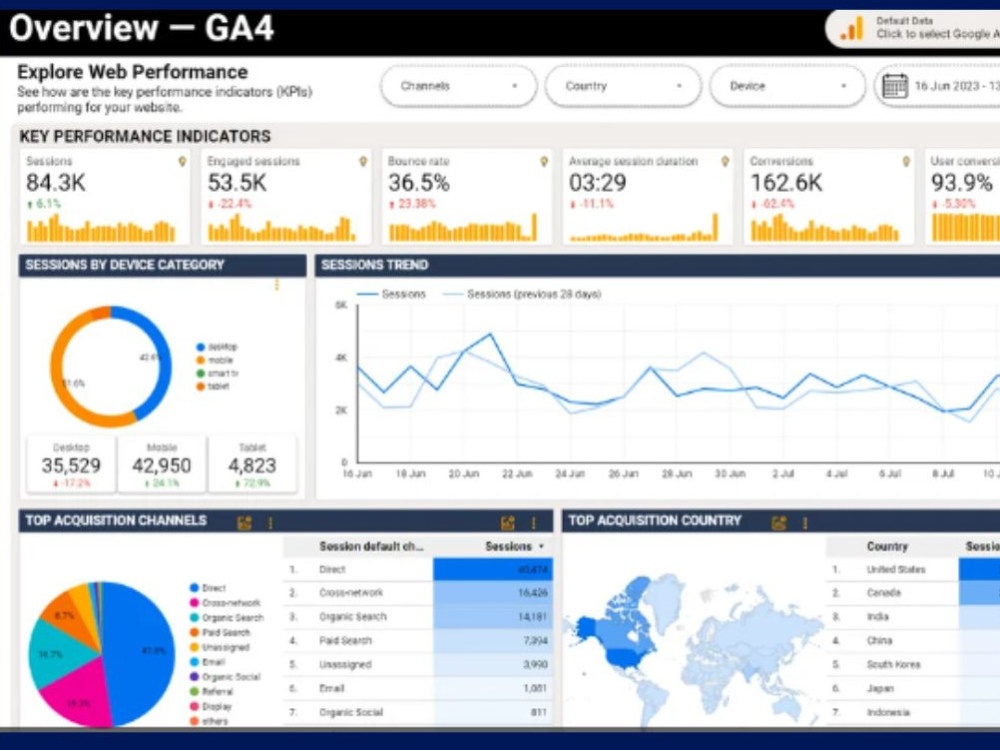1000x750 pixels.
Task: Click the Cross-network row in channels table
Action: click(418, 593)
